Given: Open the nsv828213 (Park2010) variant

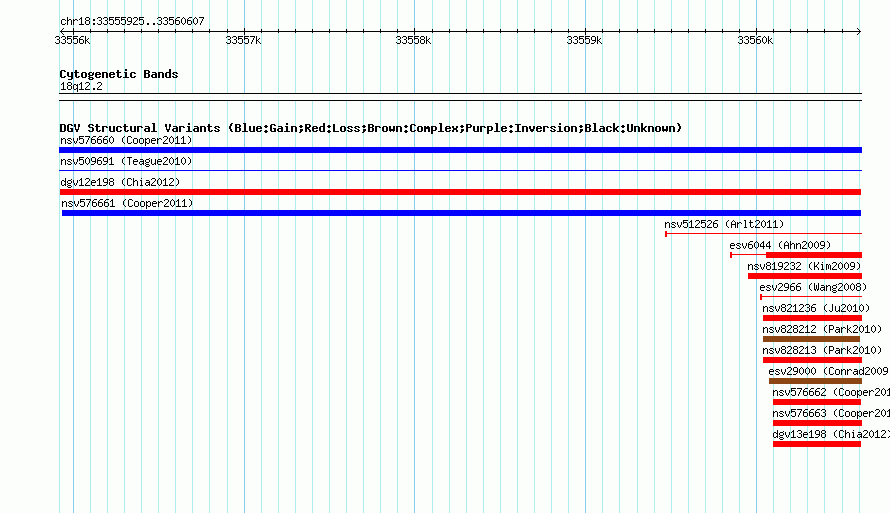Looking at the screenshot, I should (x=822, y=350).
